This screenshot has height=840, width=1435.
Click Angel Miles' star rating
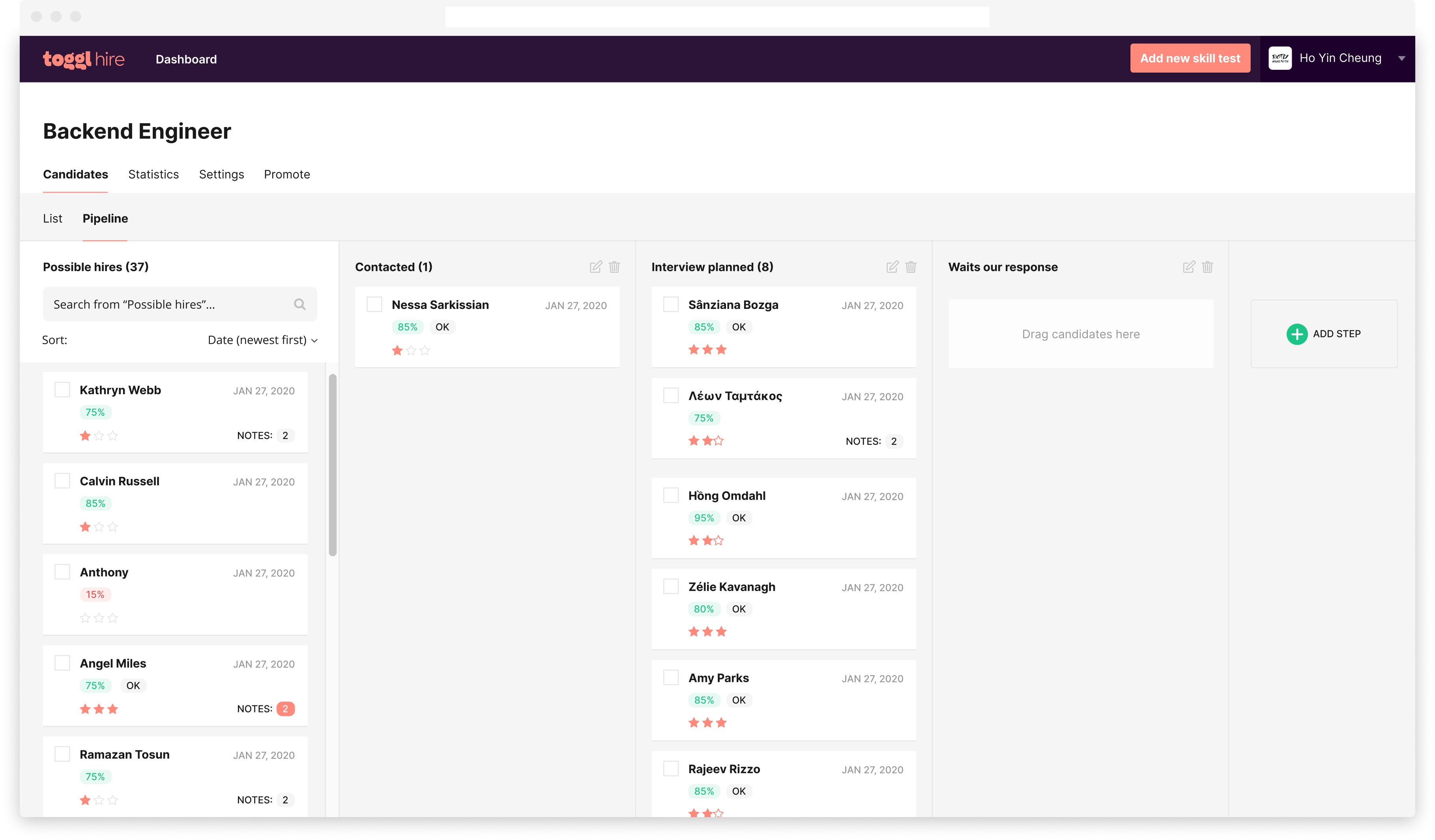click(99, 709)
